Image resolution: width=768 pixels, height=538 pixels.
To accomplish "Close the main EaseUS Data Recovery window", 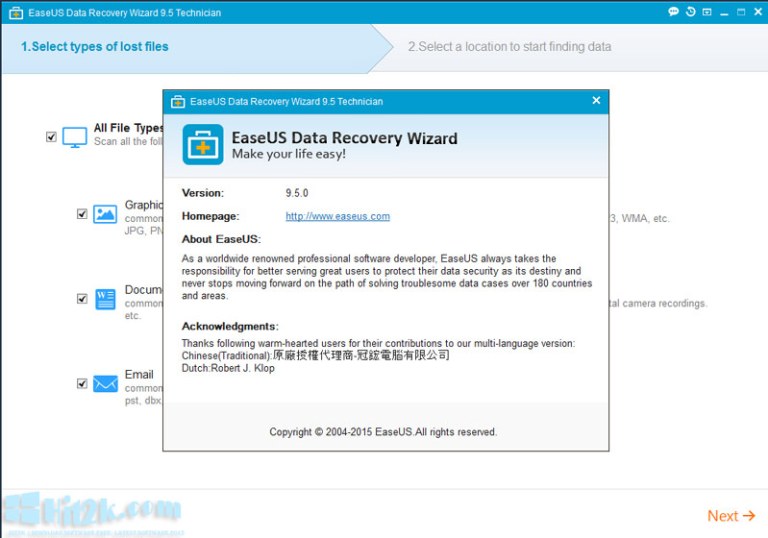I will click(x=758, y=12).
